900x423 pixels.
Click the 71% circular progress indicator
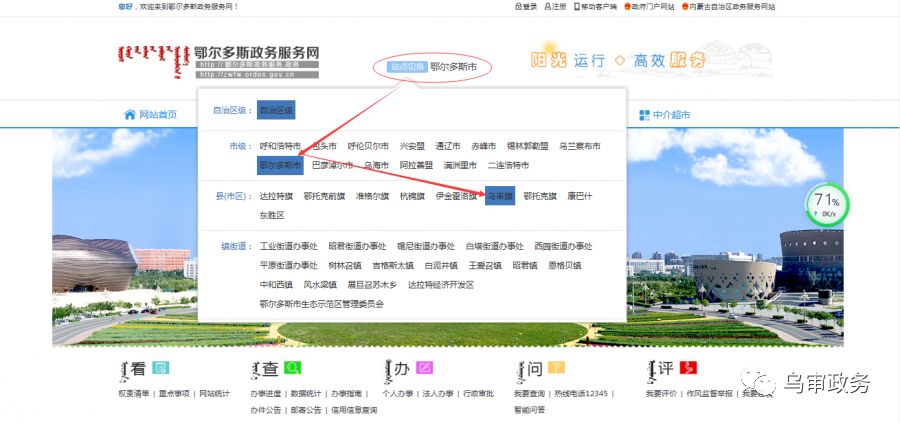click(826, 205)
